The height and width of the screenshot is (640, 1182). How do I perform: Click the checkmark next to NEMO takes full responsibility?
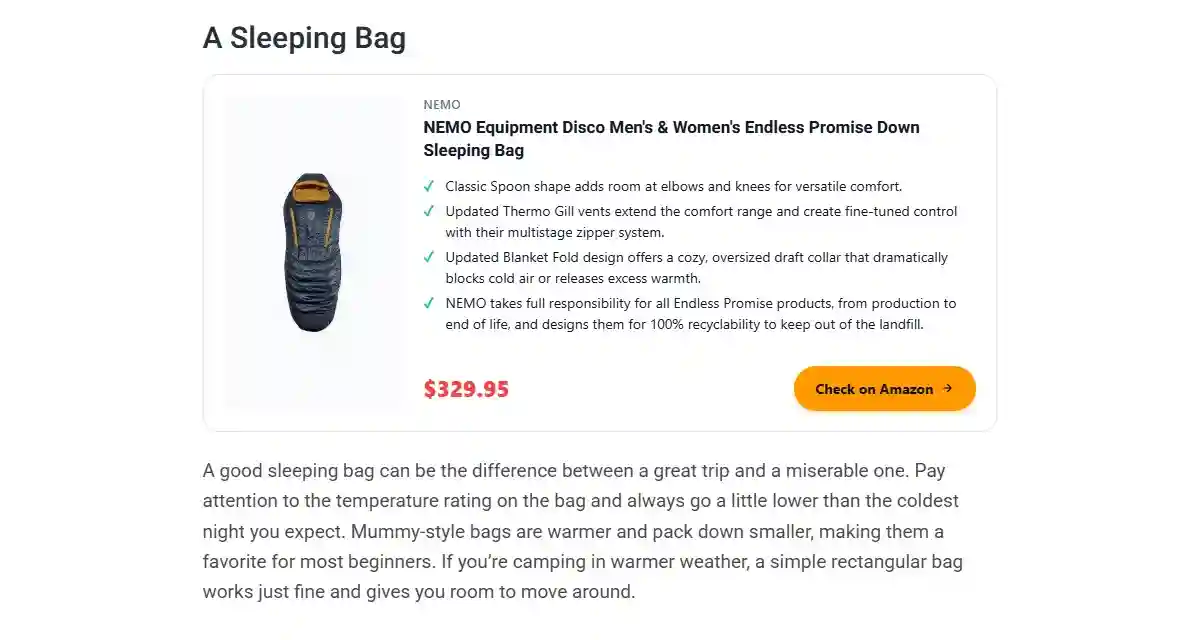[429, 303]
